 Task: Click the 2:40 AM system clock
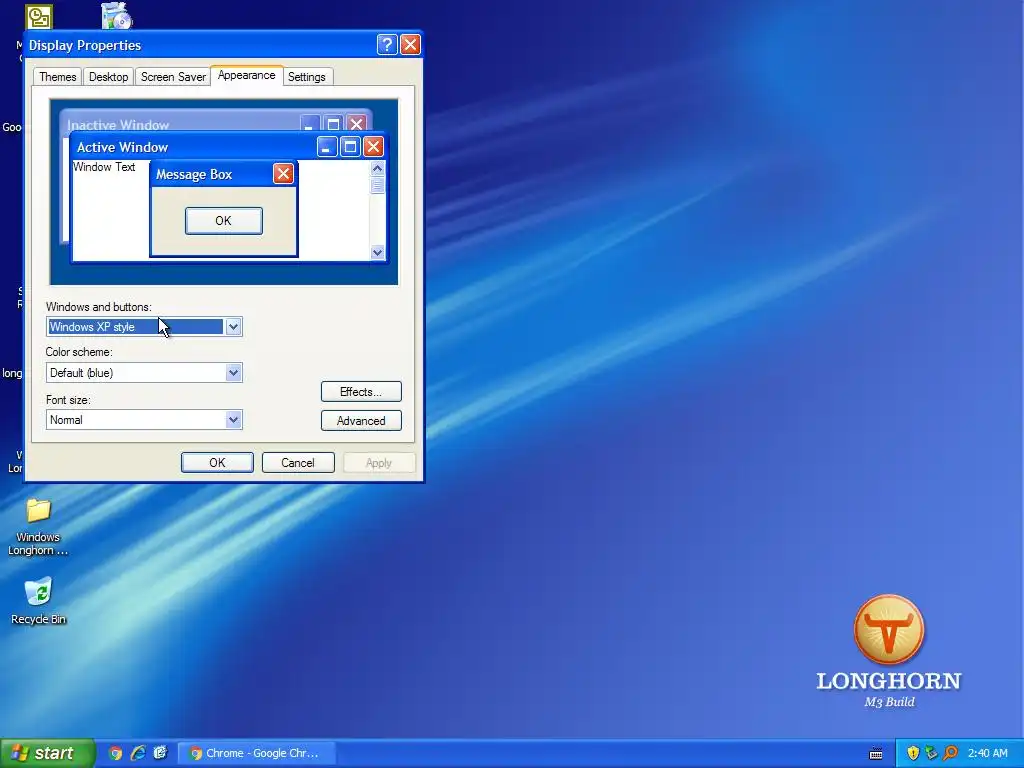987,753
